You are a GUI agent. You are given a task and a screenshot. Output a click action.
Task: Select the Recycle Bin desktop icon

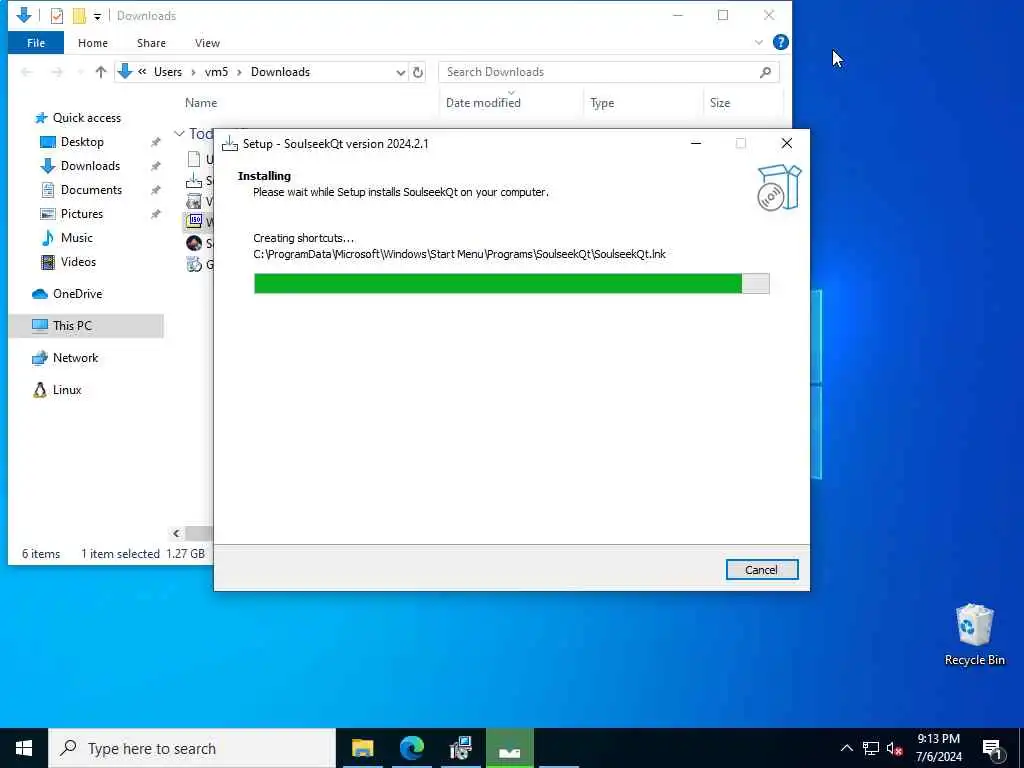coord(974,635)
